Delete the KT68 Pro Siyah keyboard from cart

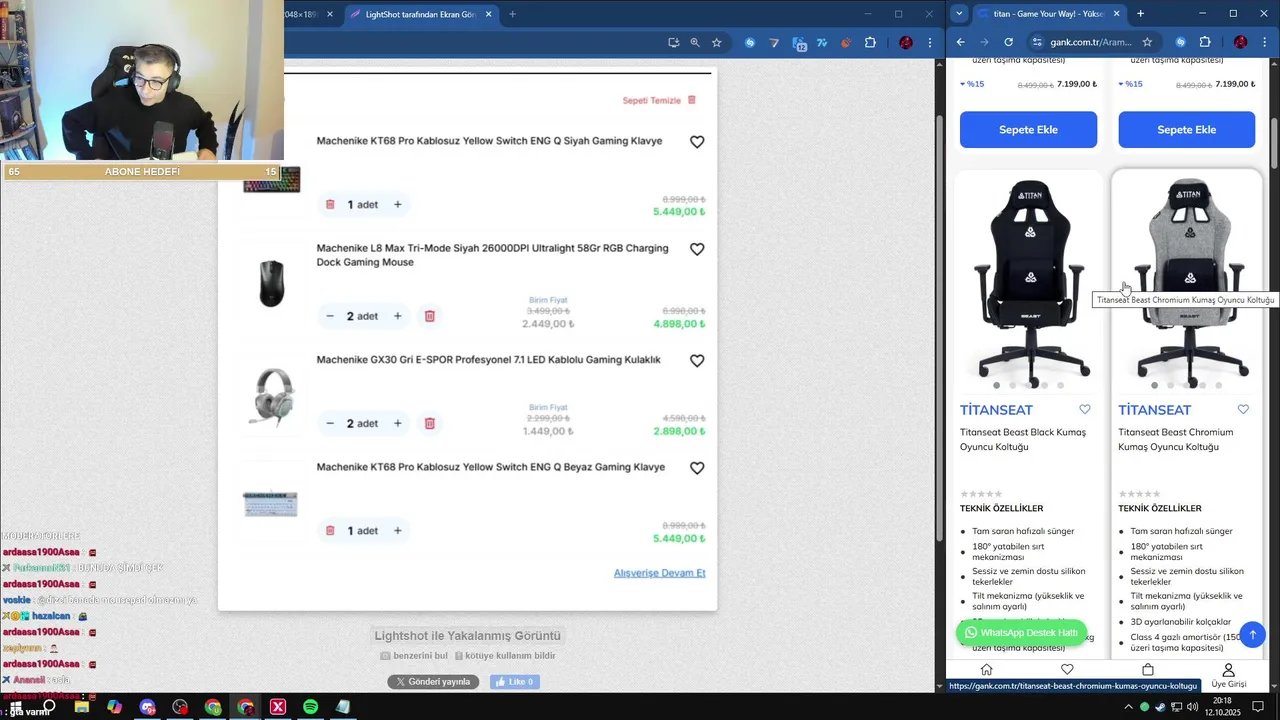coord(330,204)
